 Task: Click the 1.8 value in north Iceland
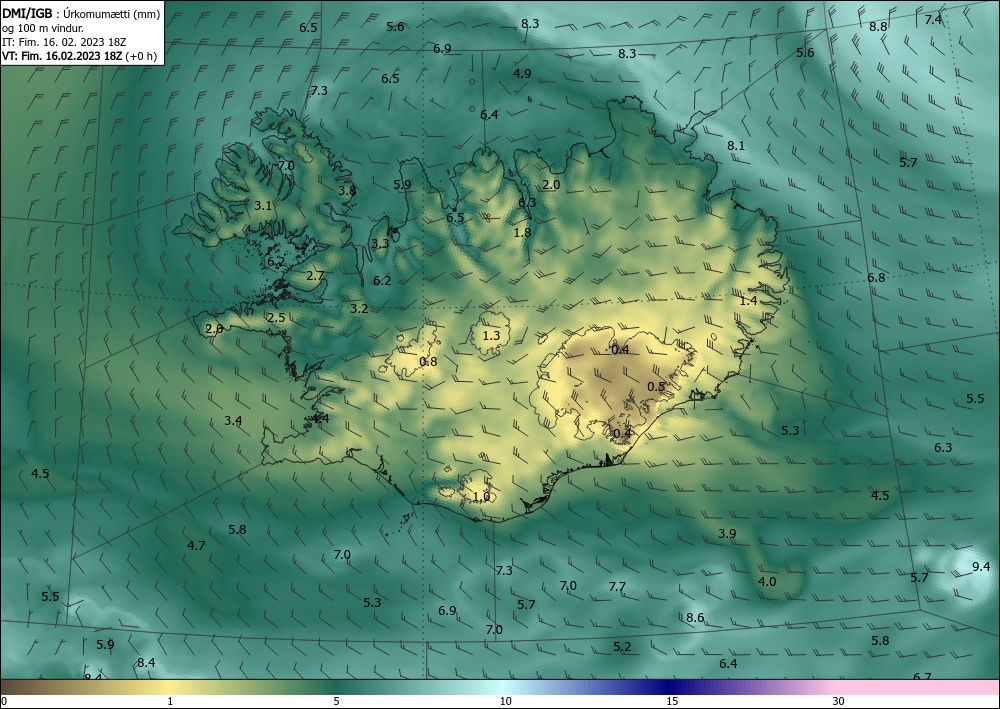click(522, 232)
